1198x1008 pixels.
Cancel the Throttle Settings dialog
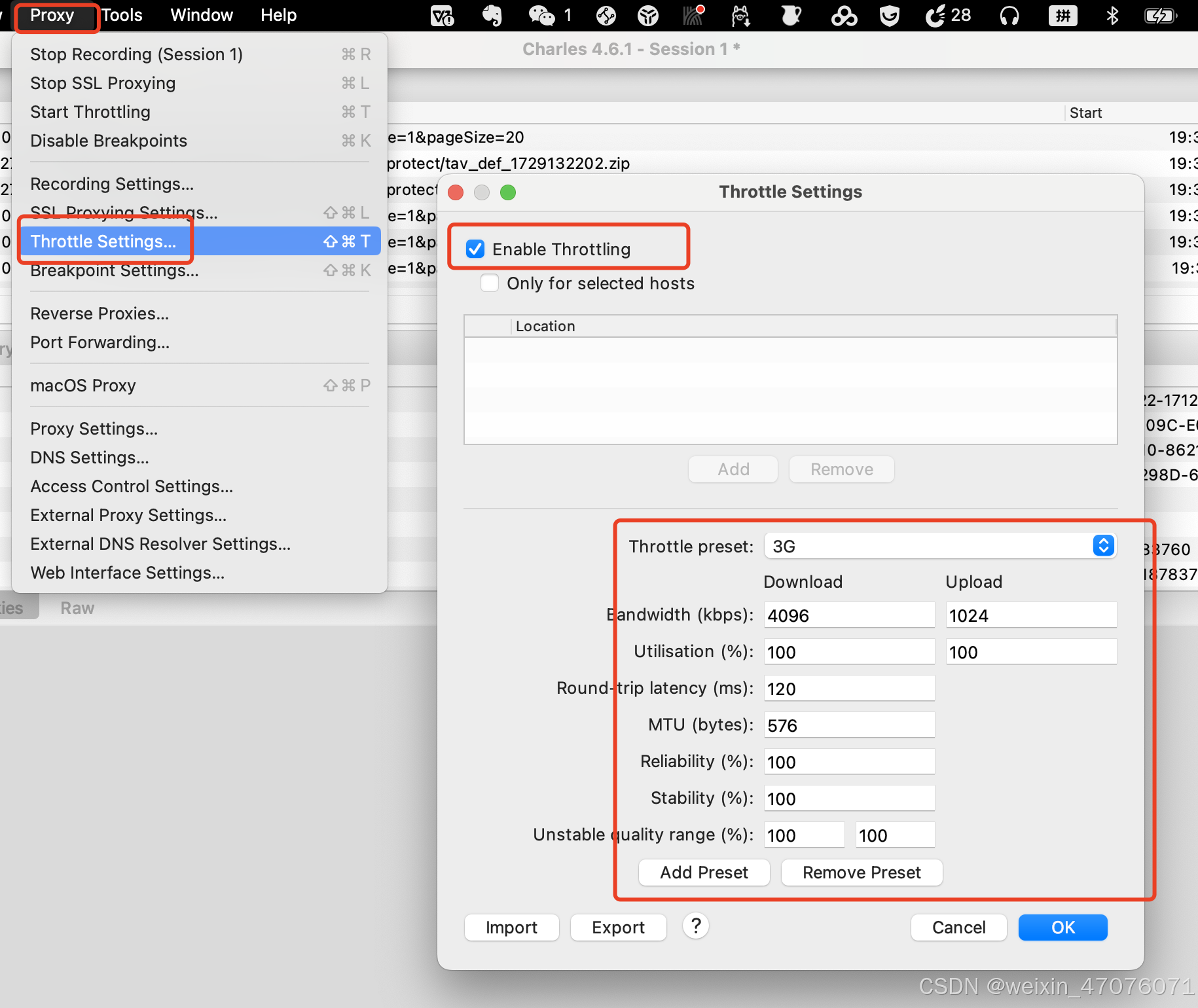(959, 927)
